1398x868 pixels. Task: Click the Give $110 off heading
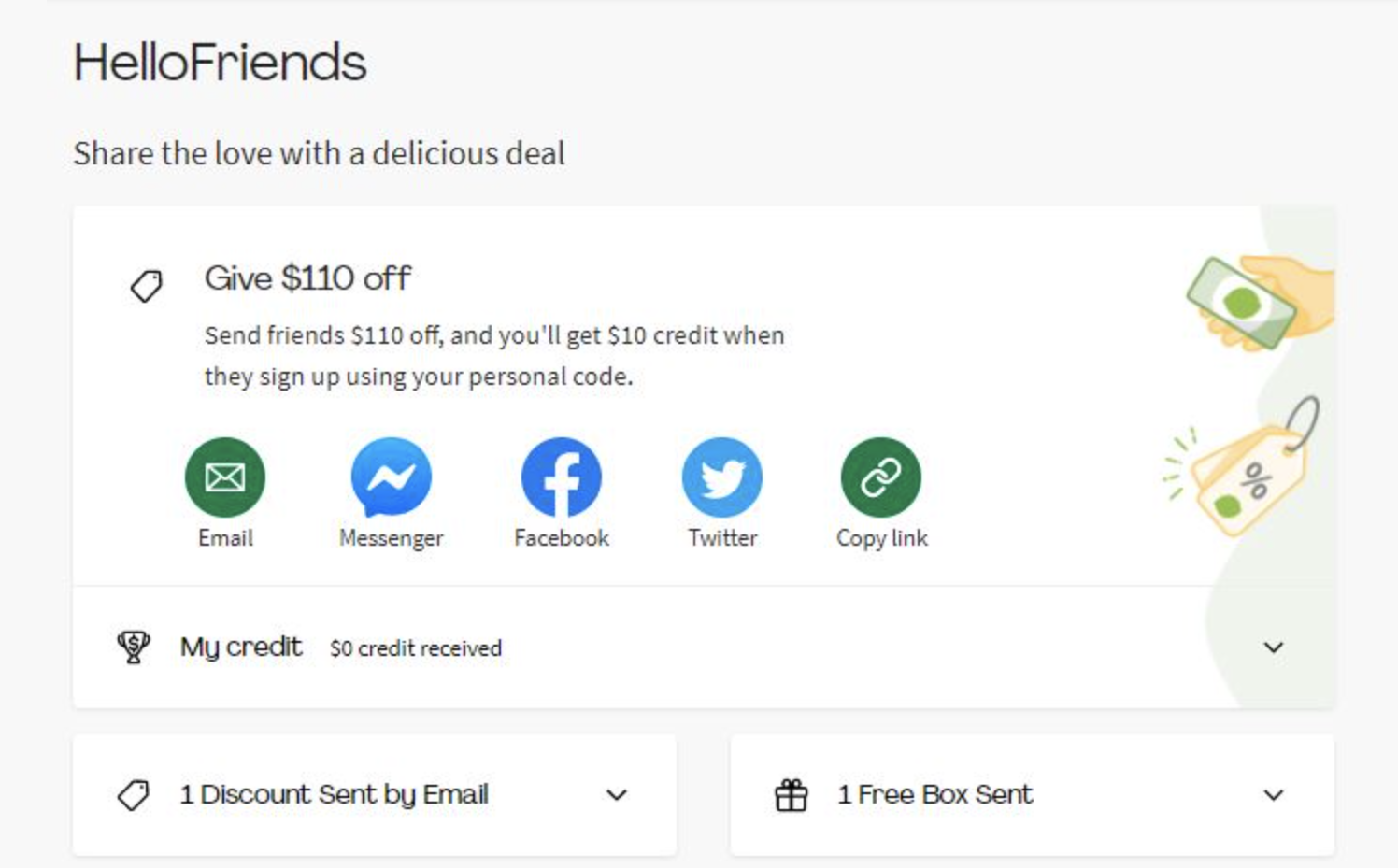307,278
